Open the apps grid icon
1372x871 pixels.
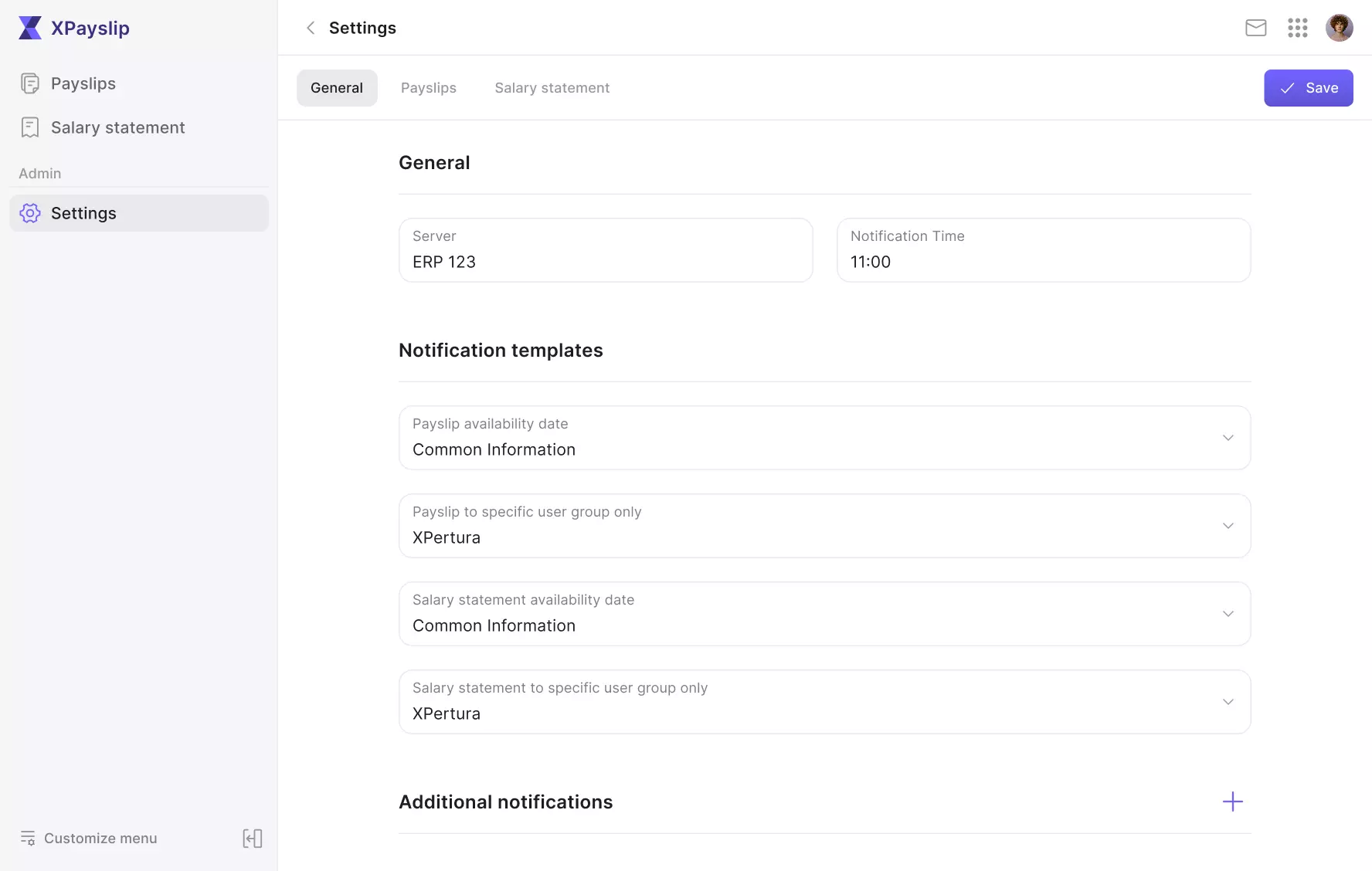pos(1298,28)
